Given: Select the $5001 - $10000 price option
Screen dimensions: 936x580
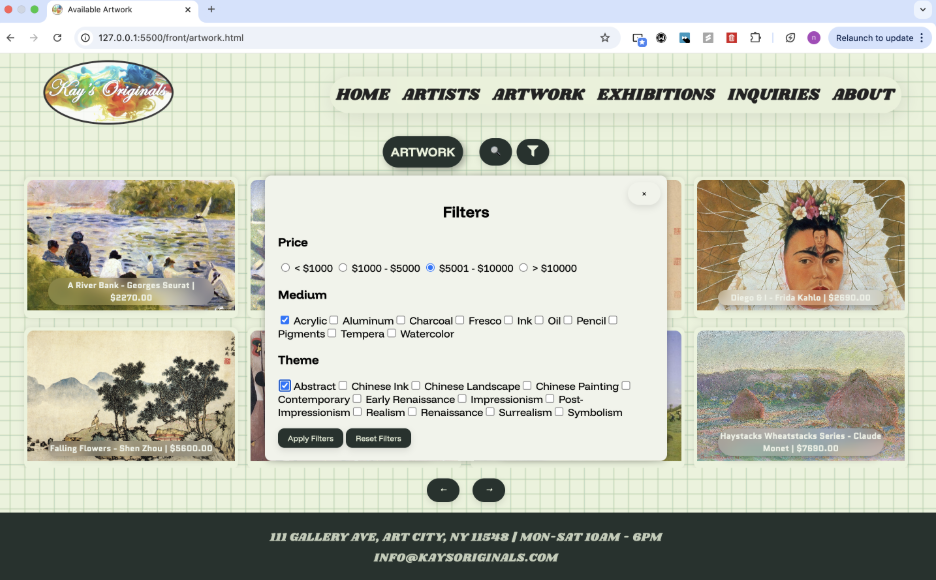Looking at the screenshot, I should pyautogui.click(x=430, y=268).
